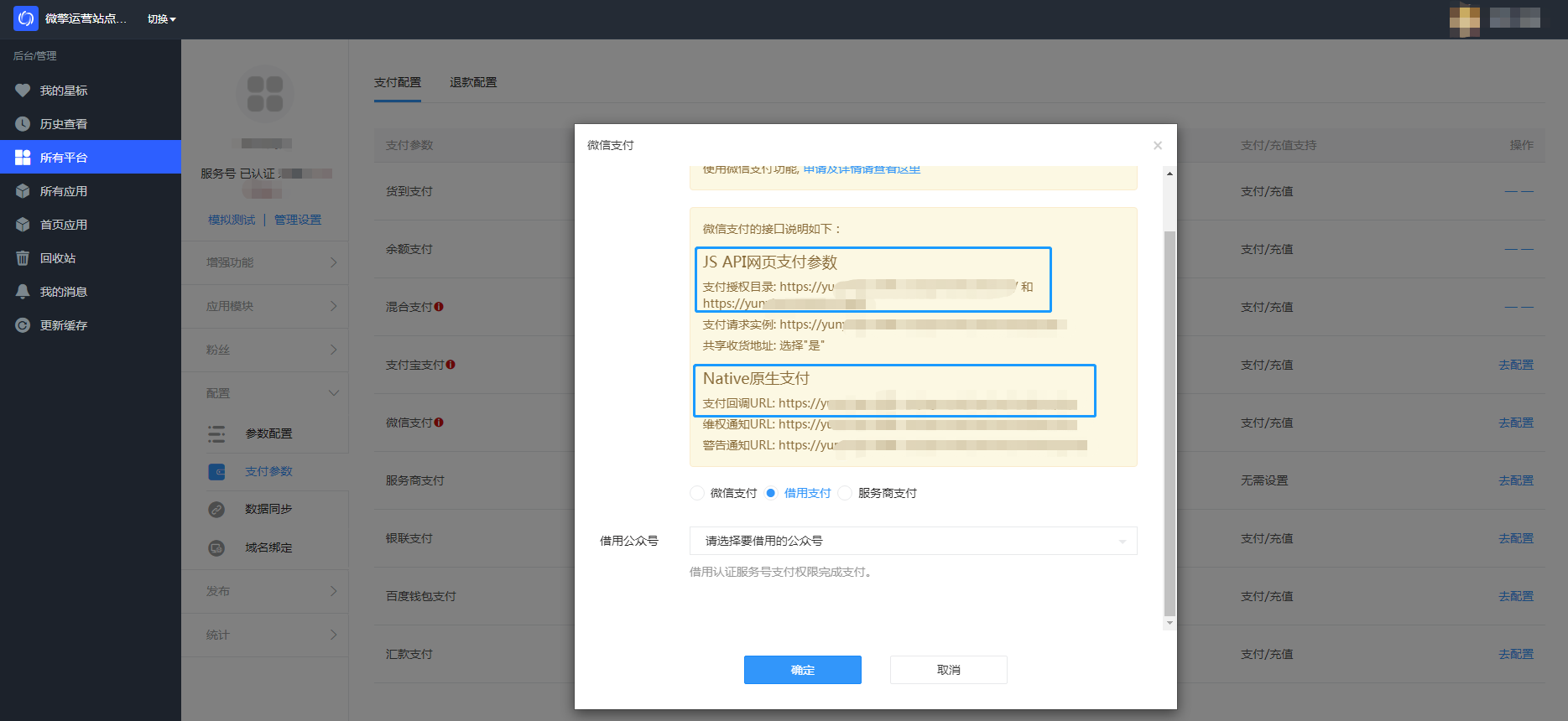Click 去配置 in the 服务商支付 row
Screen dimensions: 1568x721
[x=1516, y=480]
